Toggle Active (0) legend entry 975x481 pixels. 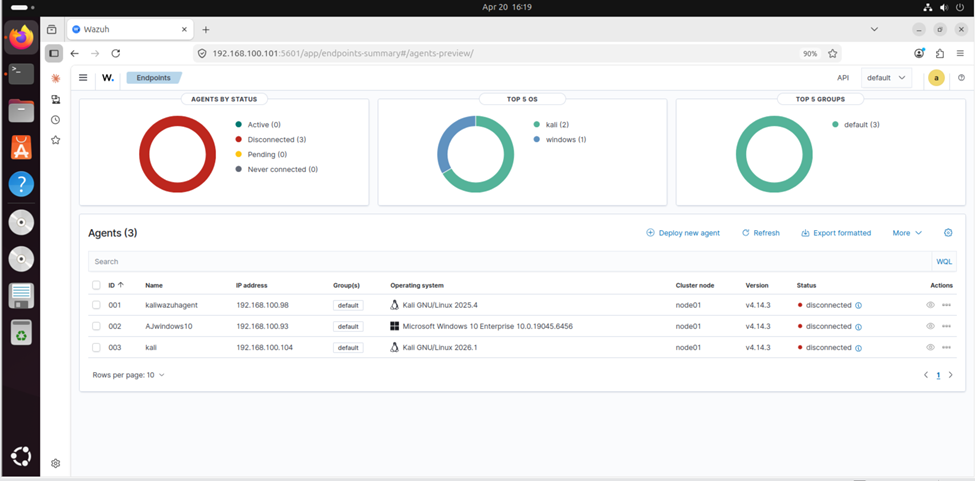[258, 125]
